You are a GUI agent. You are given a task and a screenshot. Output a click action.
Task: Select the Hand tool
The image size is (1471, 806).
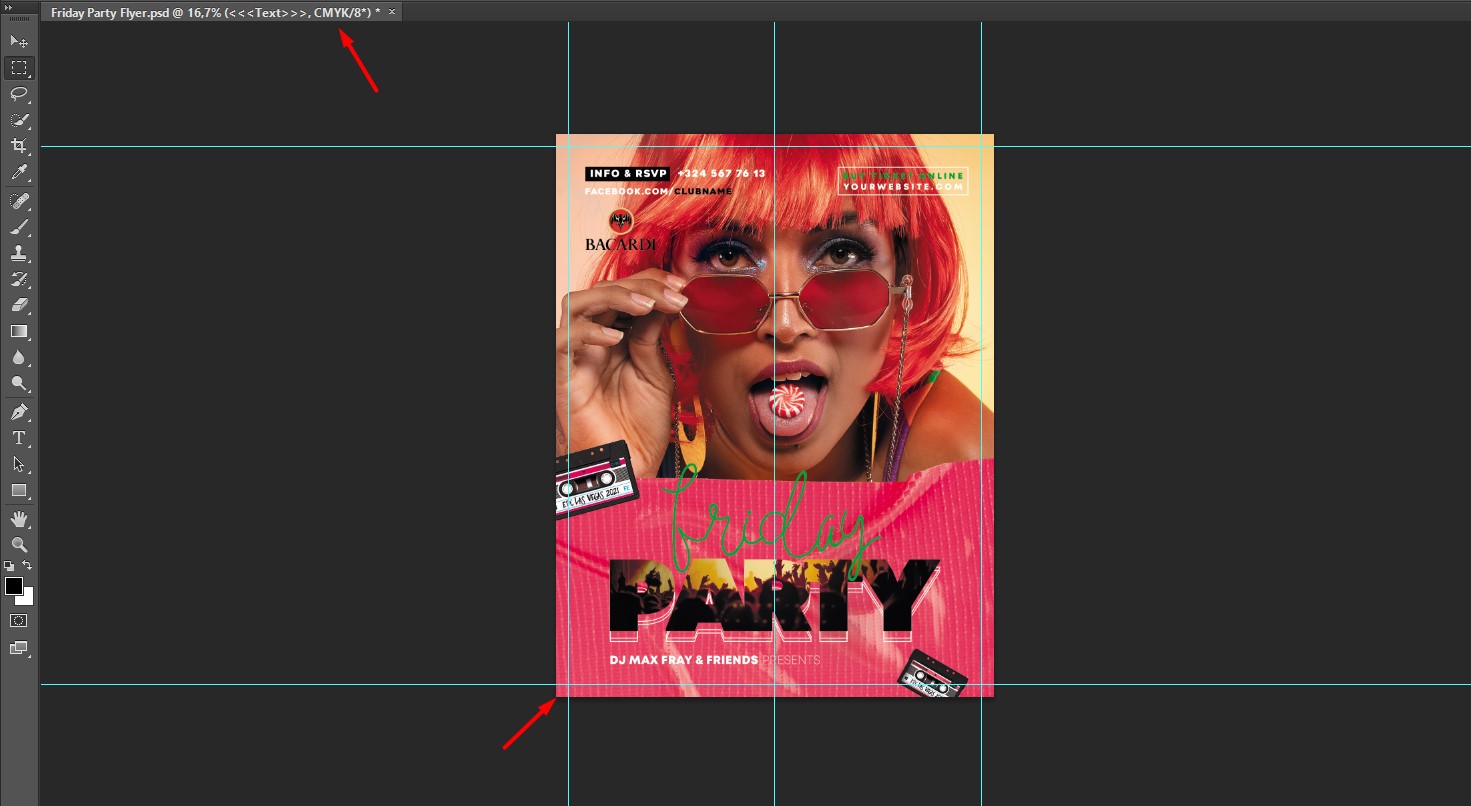tap(19, 519)
